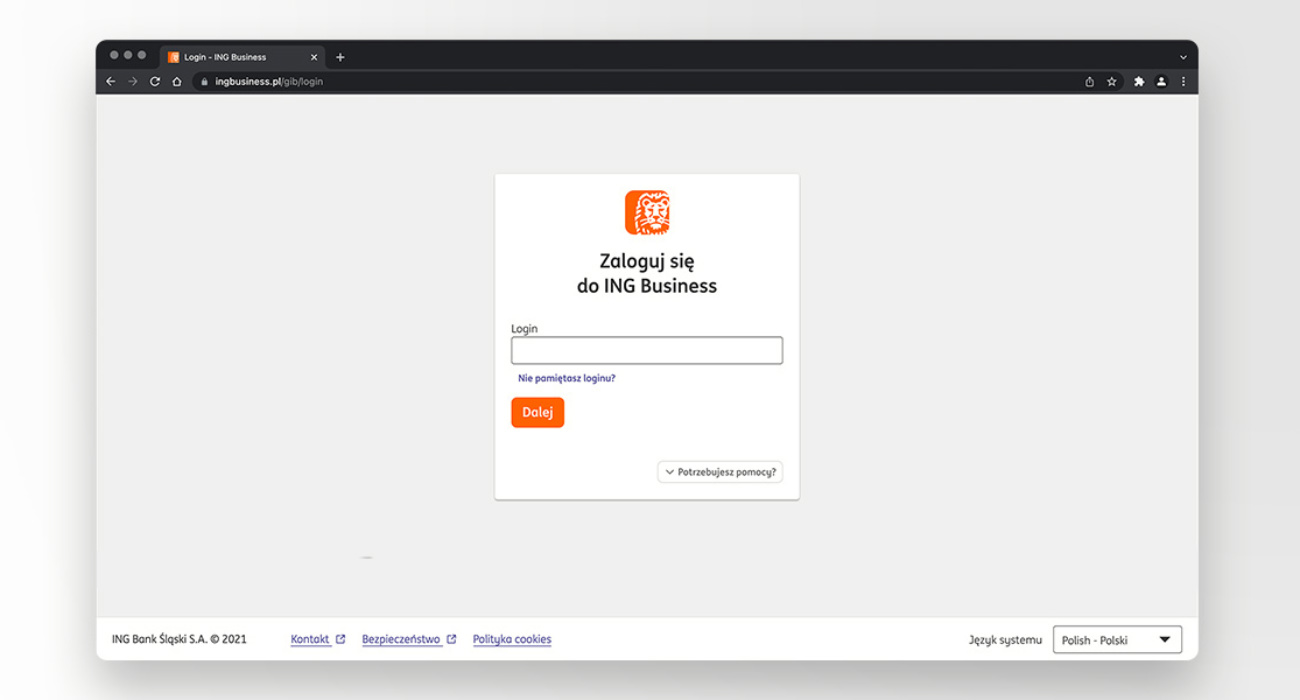Click the Zaloguj się do ING Business heading
The width and height of the screenshot is (1300, 700).
647,273
